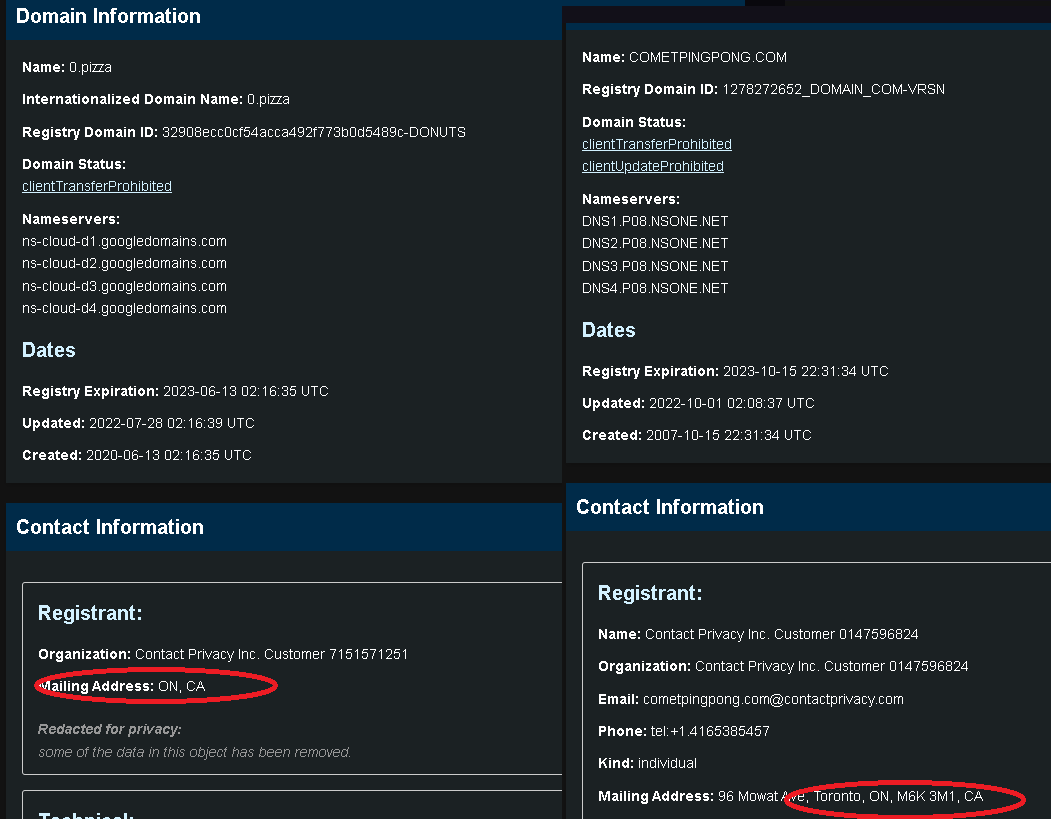
Task: Click Mailing Address ON, CA line
Action: pos(121,686)
